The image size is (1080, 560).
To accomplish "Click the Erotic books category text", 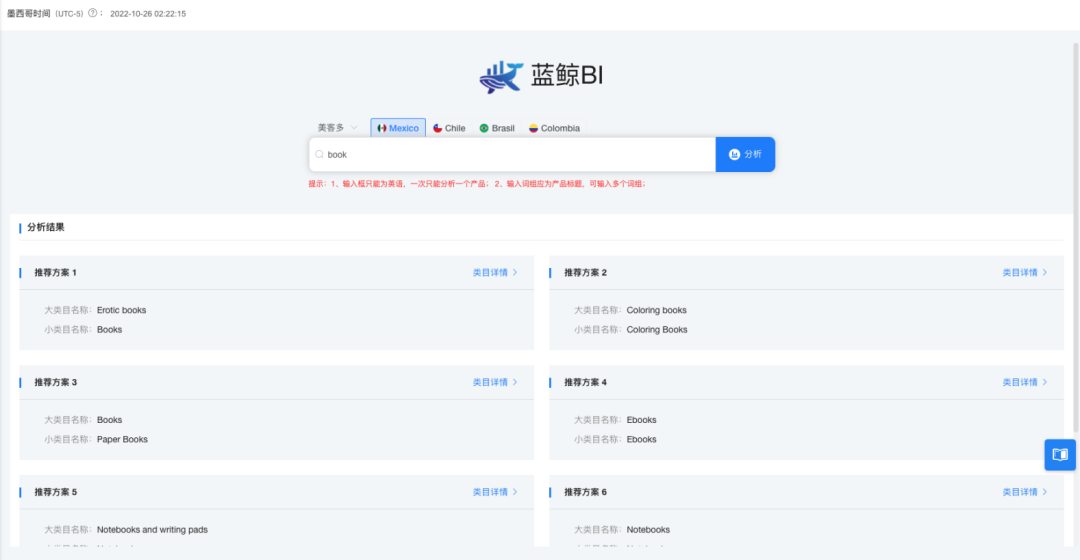I will pos(121,310).
